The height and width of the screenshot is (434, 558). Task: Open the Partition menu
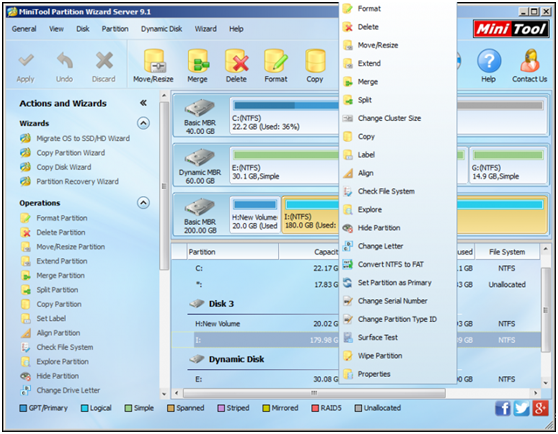coord(115,29)
